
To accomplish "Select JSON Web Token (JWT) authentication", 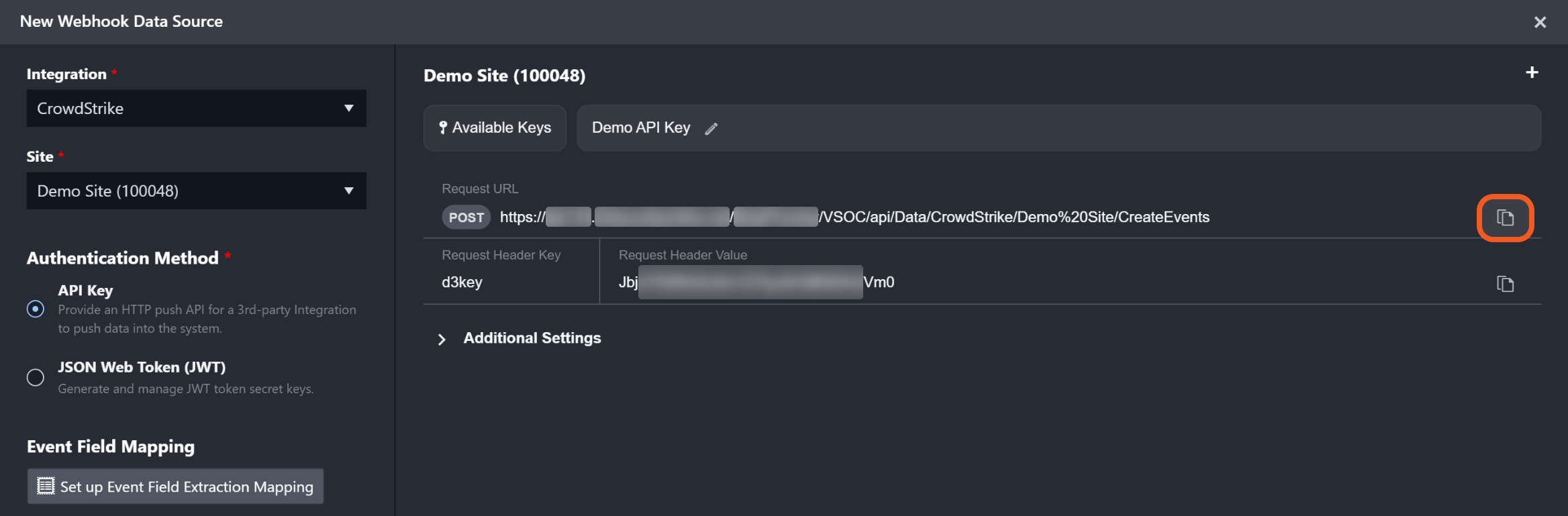I will tap(36, 377).
